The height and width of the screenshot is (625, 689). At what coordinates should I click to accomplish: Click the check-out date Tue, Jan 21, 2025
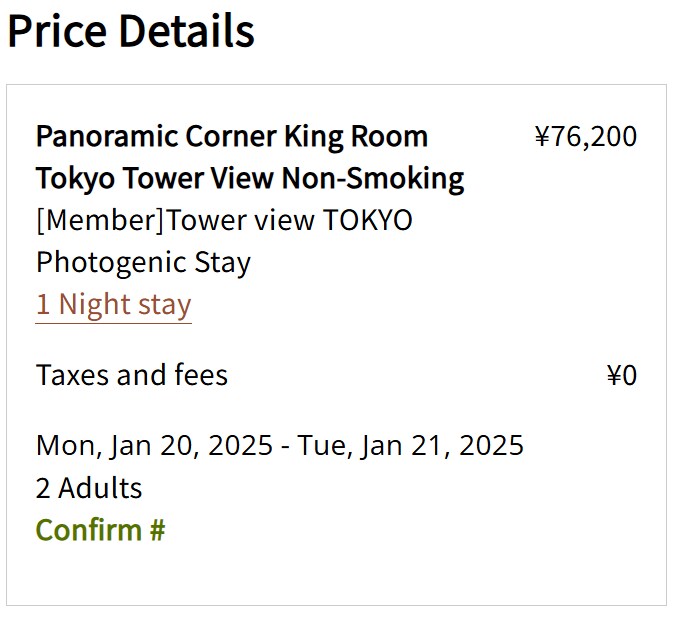point(410,445)
